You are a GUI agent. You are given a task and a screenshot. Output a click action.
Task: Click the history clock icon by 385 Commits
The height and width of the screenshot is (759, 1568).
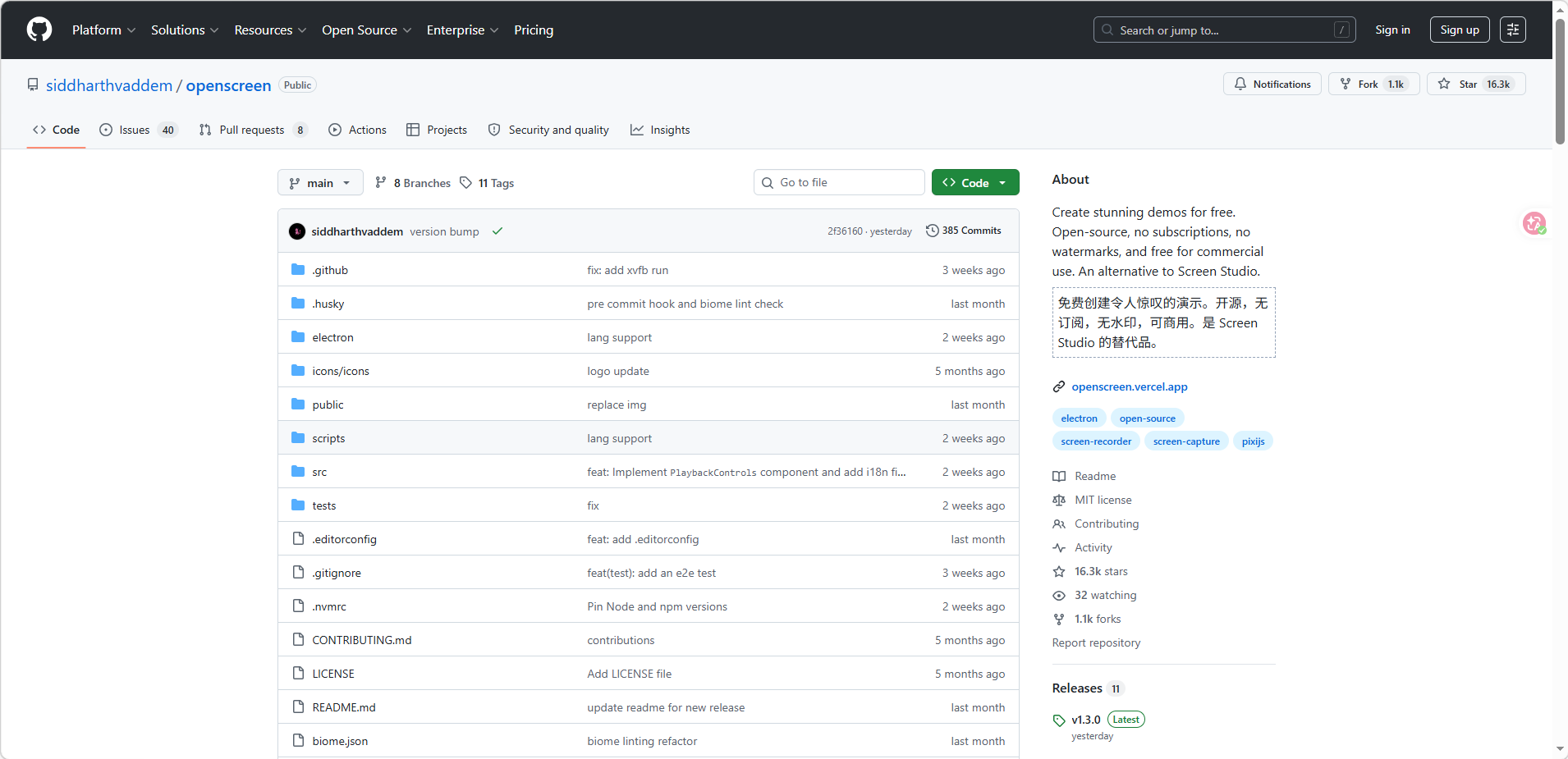[x=932, y=231]
